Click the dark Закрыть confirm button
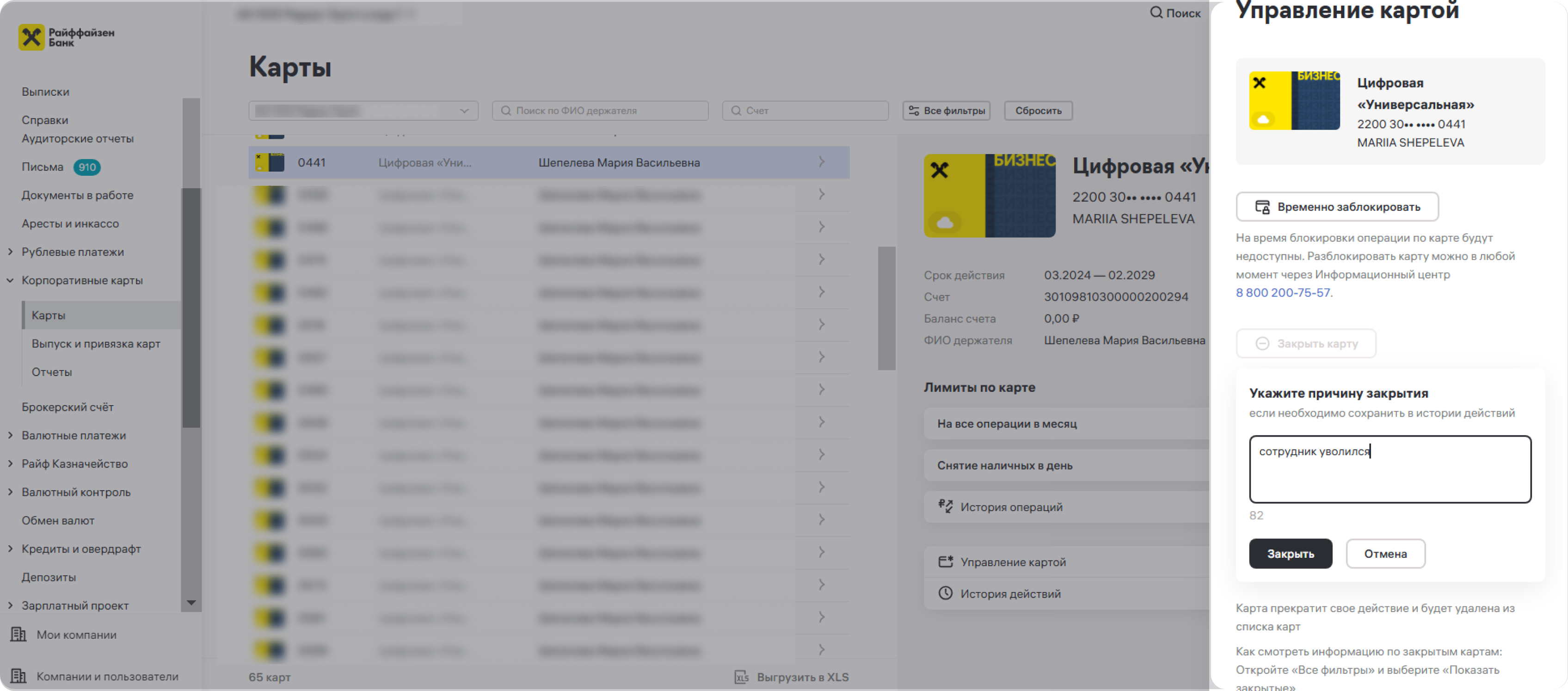The height and width of the screenshot is (691, 1568). coord(1291,554)
